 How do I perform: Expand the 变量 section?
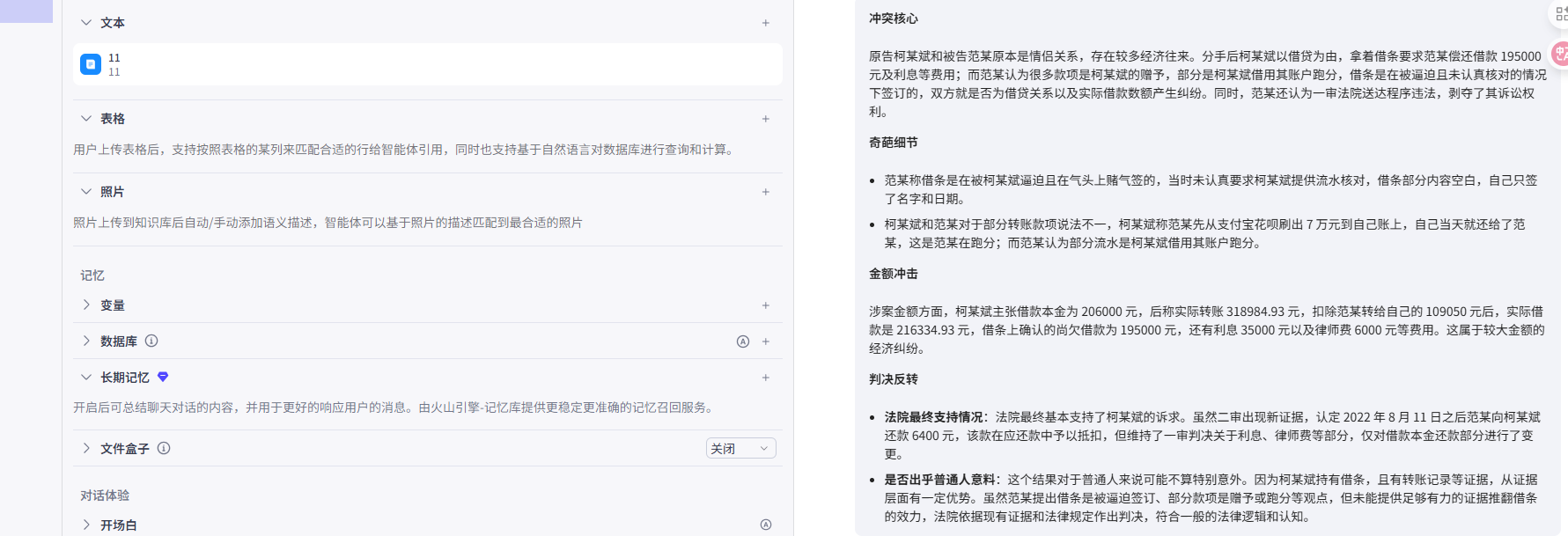(x=85, y=305)
